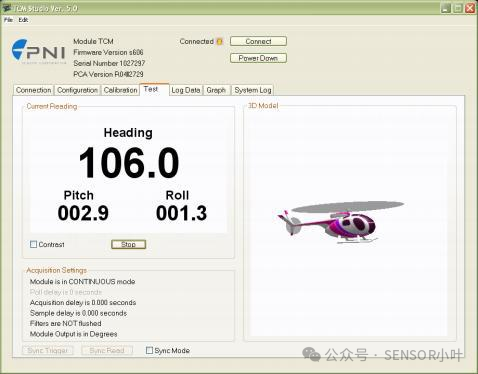Screen dimensions: 478x374
Task: Open the System Log tab
Action: (253, 90)
